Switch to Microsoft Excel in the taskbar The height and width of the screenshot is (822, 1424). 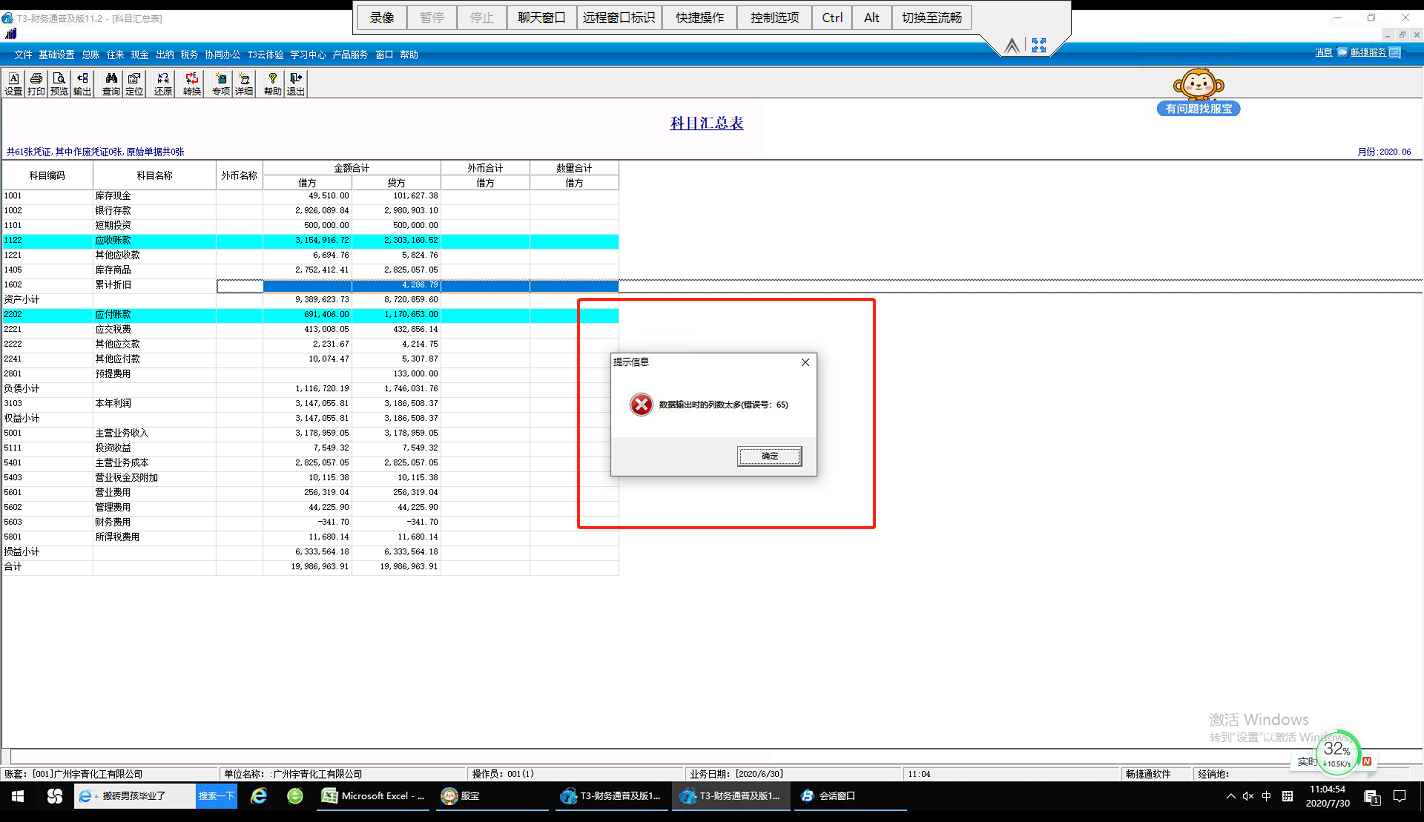click(375, 796)
